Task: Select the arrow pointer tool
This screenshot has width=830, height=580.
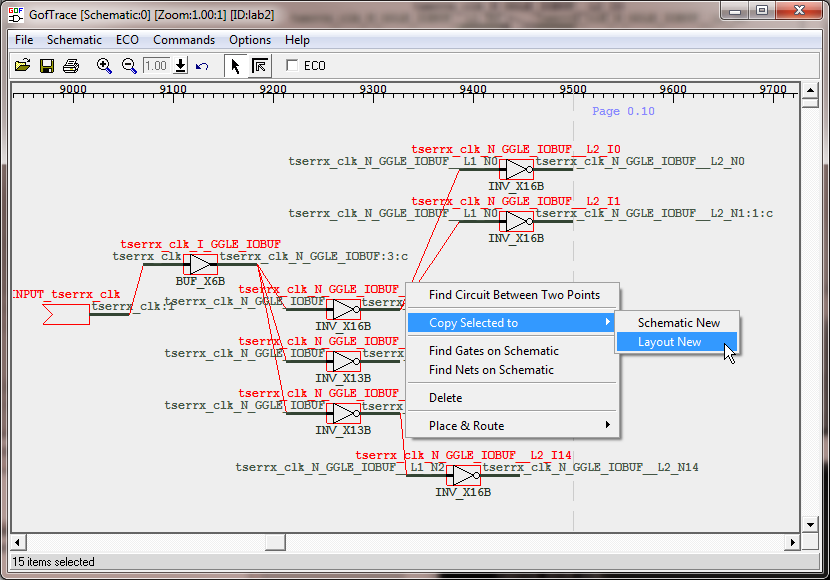Action: point(235,66)
